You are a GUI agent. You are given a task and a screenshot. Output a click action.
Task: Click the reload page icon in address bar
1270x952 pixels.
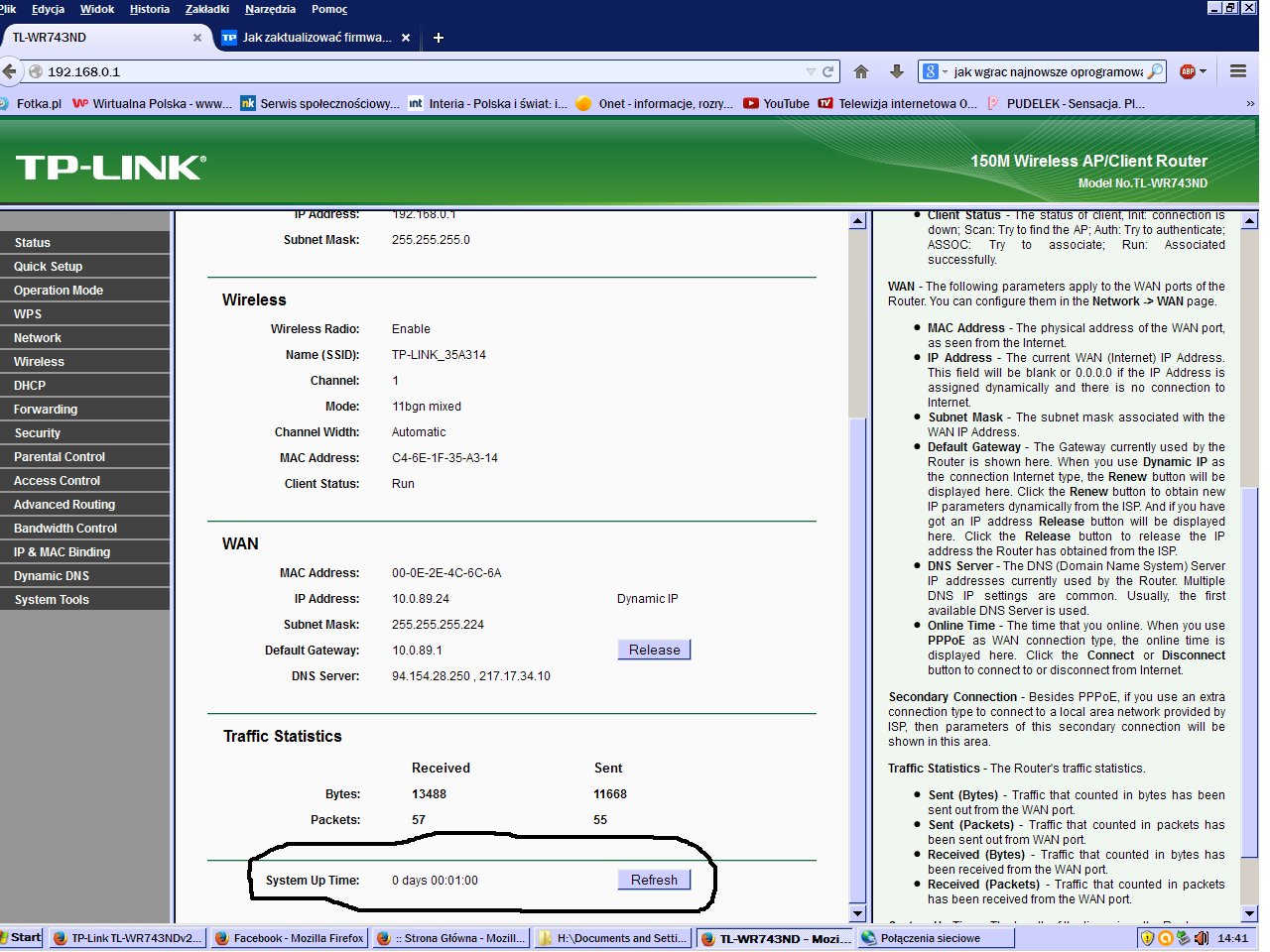[828, 71]
